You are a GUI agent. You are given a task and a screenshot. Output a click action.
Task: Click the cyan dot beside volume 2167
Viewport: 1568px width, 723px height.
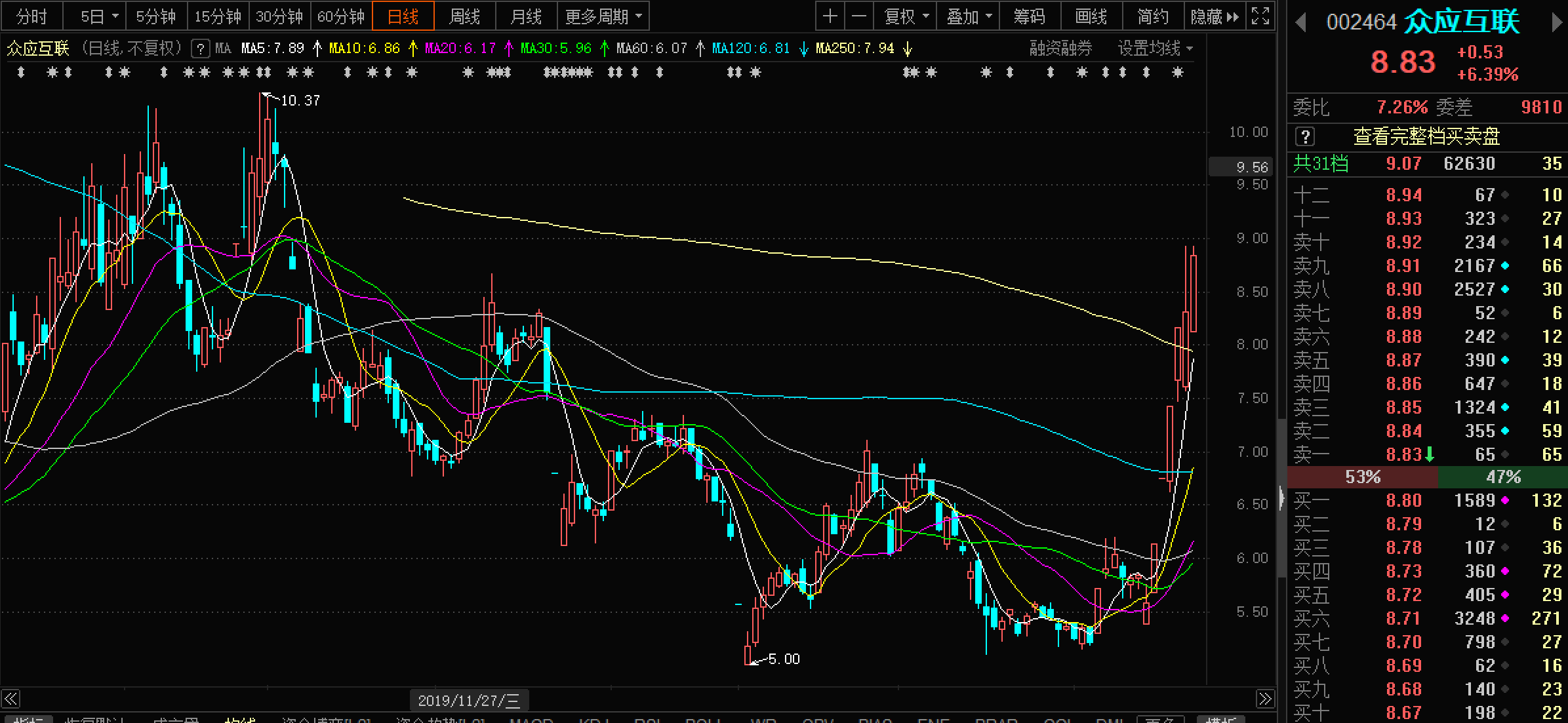tap(1505, 266)
